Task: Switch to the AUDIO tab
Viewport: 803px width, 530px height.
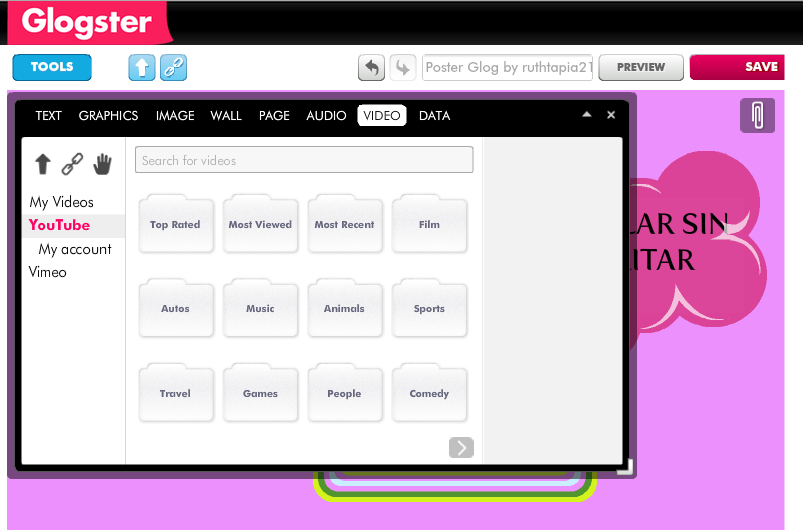Action: tap(326, 116)
